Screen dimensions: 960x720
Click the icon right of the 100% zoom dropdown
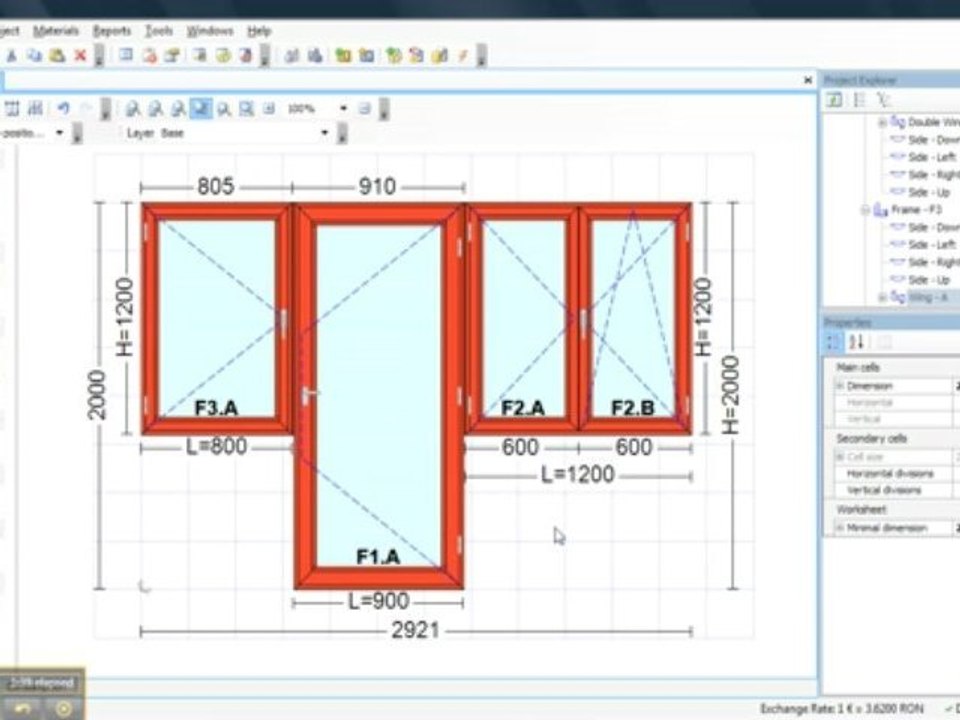pos(364,109)
